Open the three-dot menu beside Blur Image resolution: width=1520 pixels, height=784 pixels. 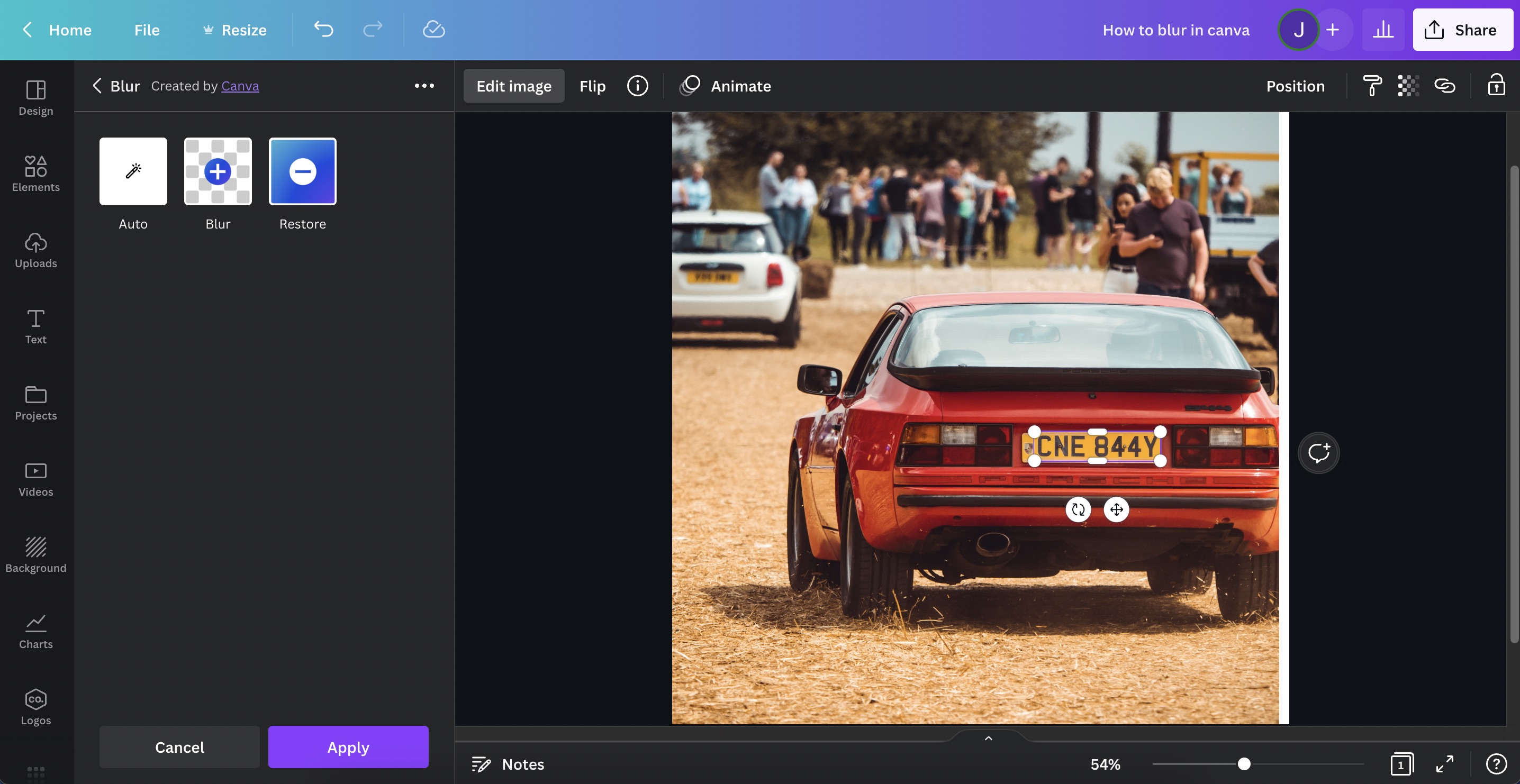coord(424,86)
